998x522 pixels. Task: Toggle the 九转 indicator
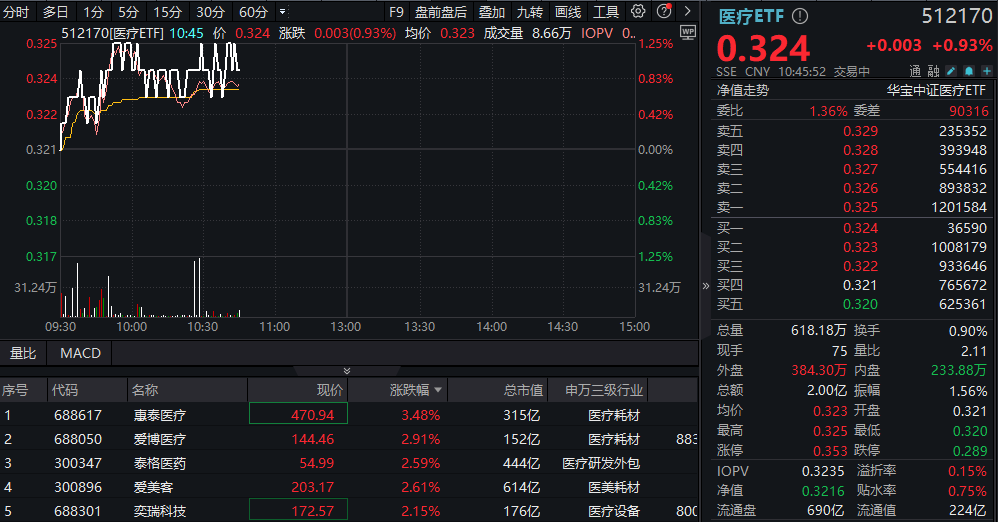click(x=529, y=12)
